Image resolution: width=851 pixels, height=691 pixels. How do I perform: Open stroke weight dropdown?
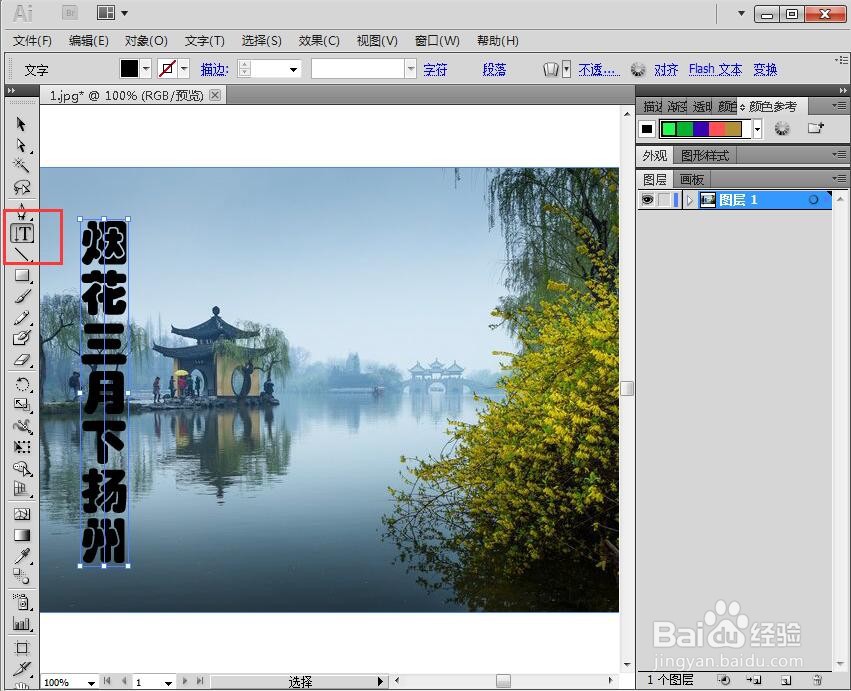[293, 69]
